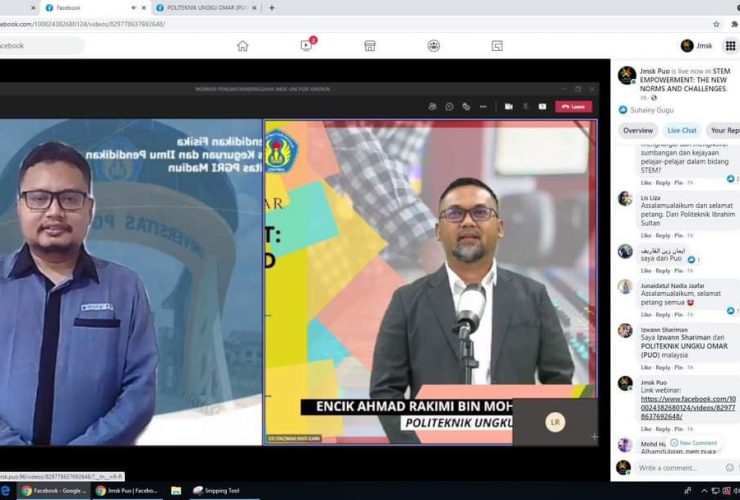Bookmark this page with the star icon
The image size is (740, 500).
pos(716,24)
